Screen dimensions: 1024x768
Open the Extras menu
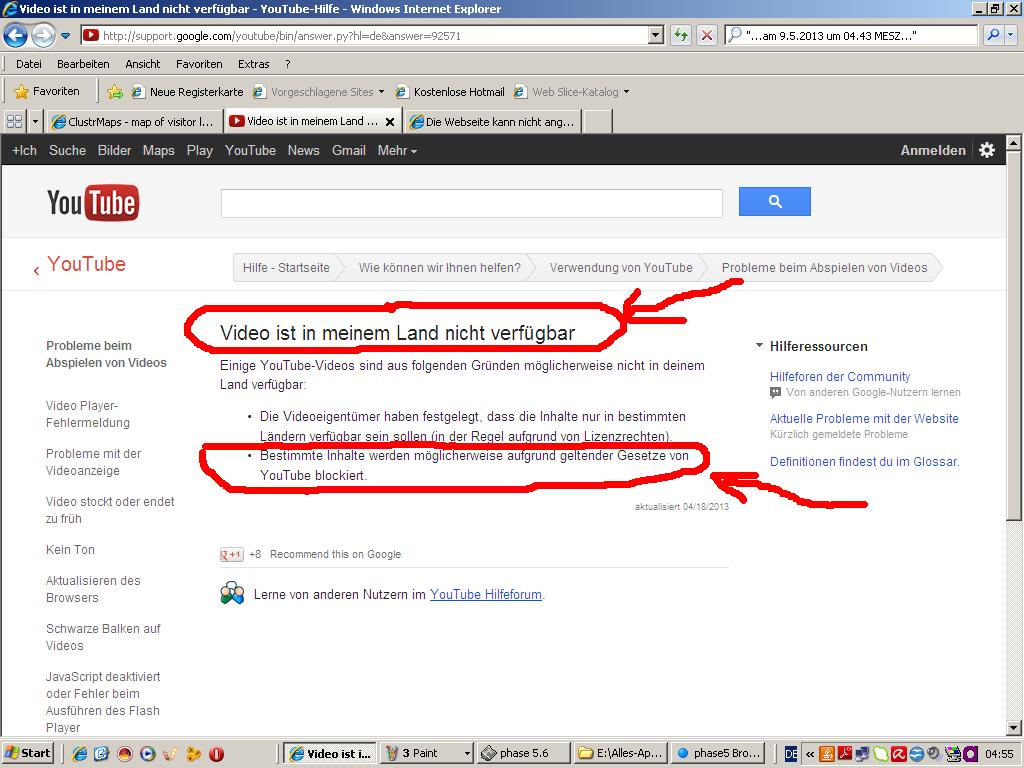pos(253,64)
